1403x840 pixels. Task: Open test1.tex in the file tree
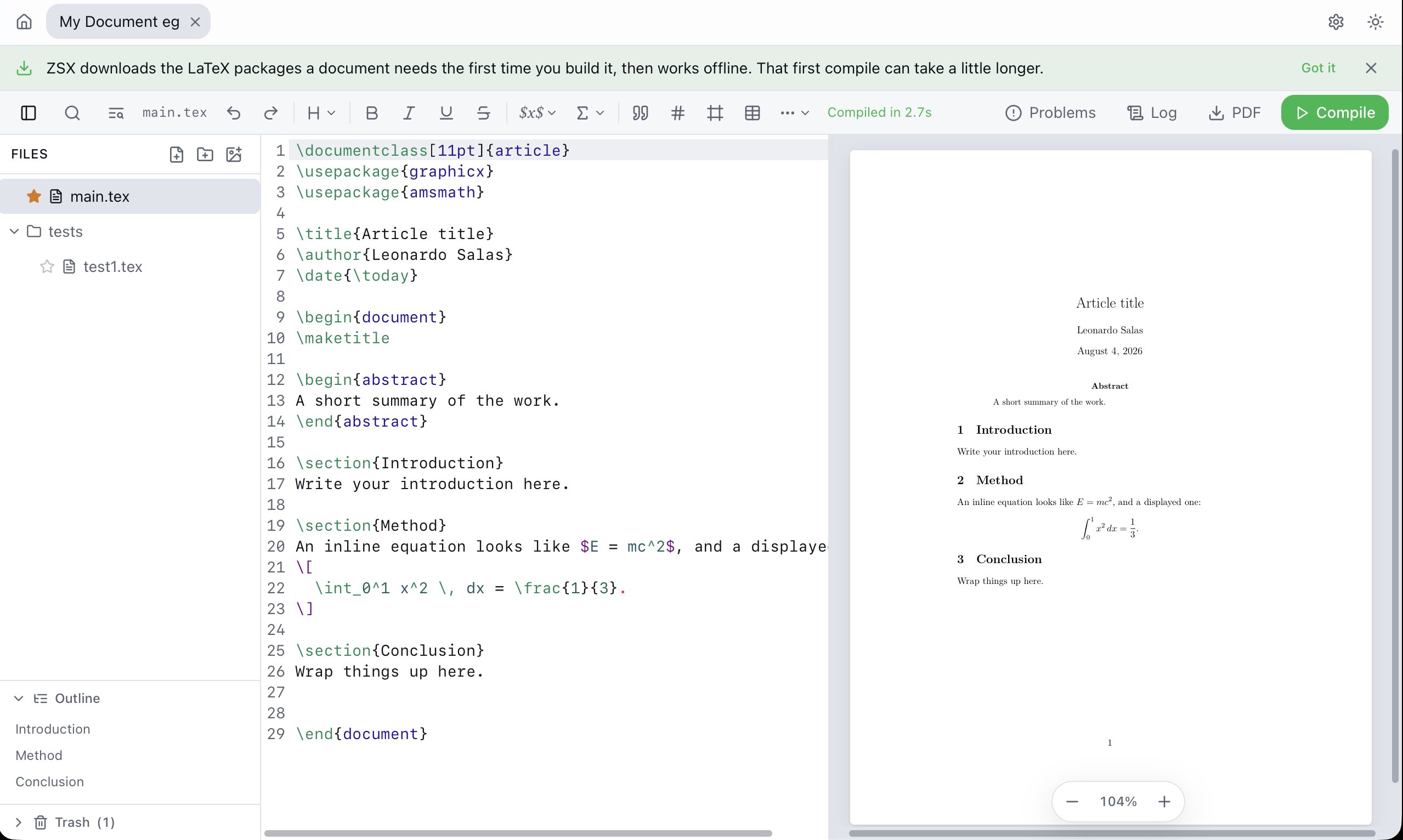(112, 266)
